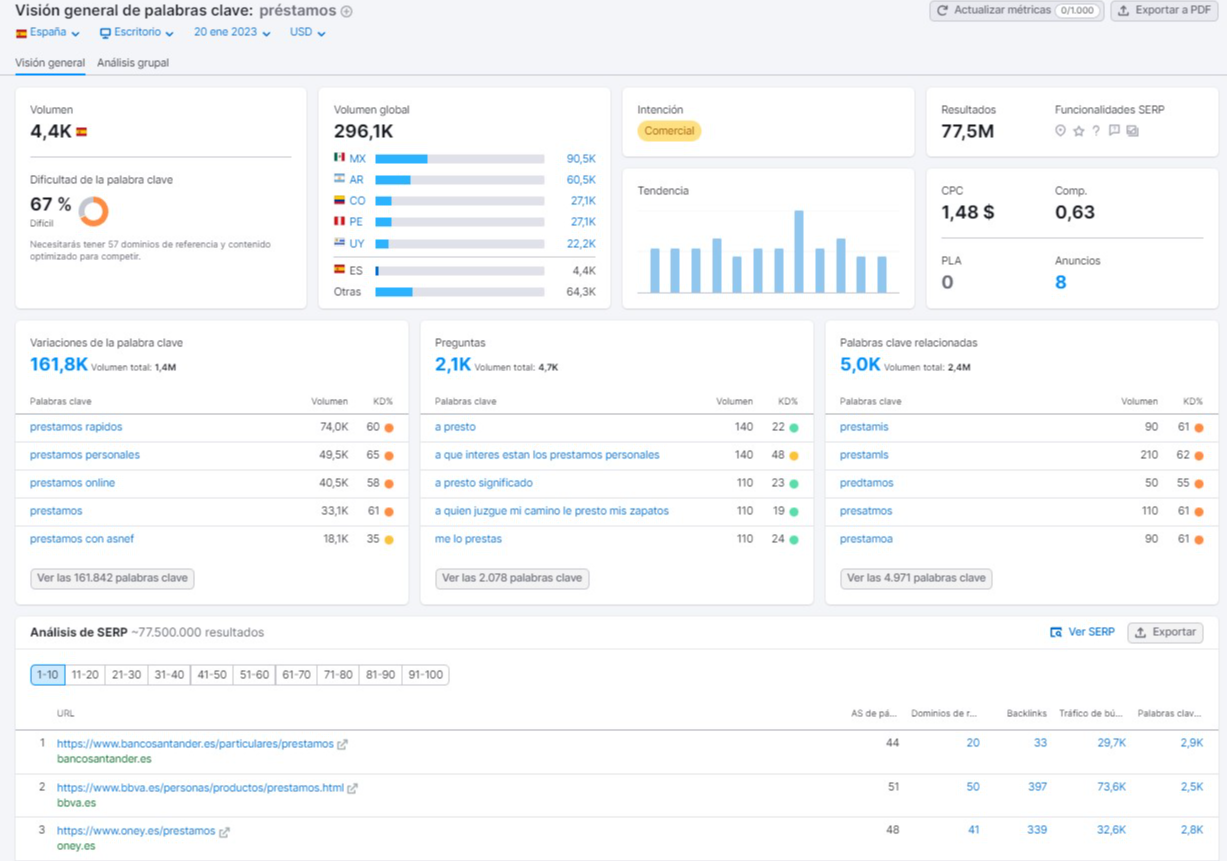This screenshot has width=1227, height=861.
Task: Click question mark SERP feature icon
Action: [1096, 131]
